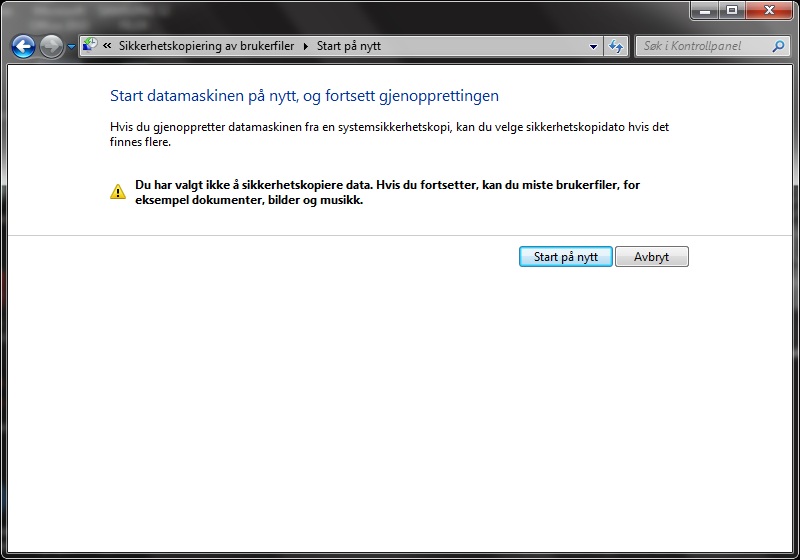The width and height of the screenshot is (800, 560).
Task: Minimize the window
Action: 705,10
